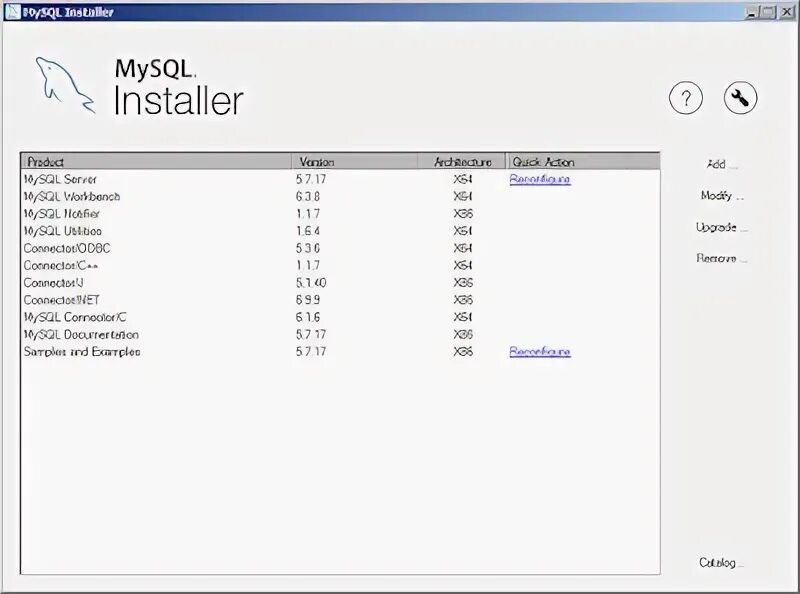Select the Connector/ODBC row
Viewport: 800px width, 594px height.
(x=340, y=248)
